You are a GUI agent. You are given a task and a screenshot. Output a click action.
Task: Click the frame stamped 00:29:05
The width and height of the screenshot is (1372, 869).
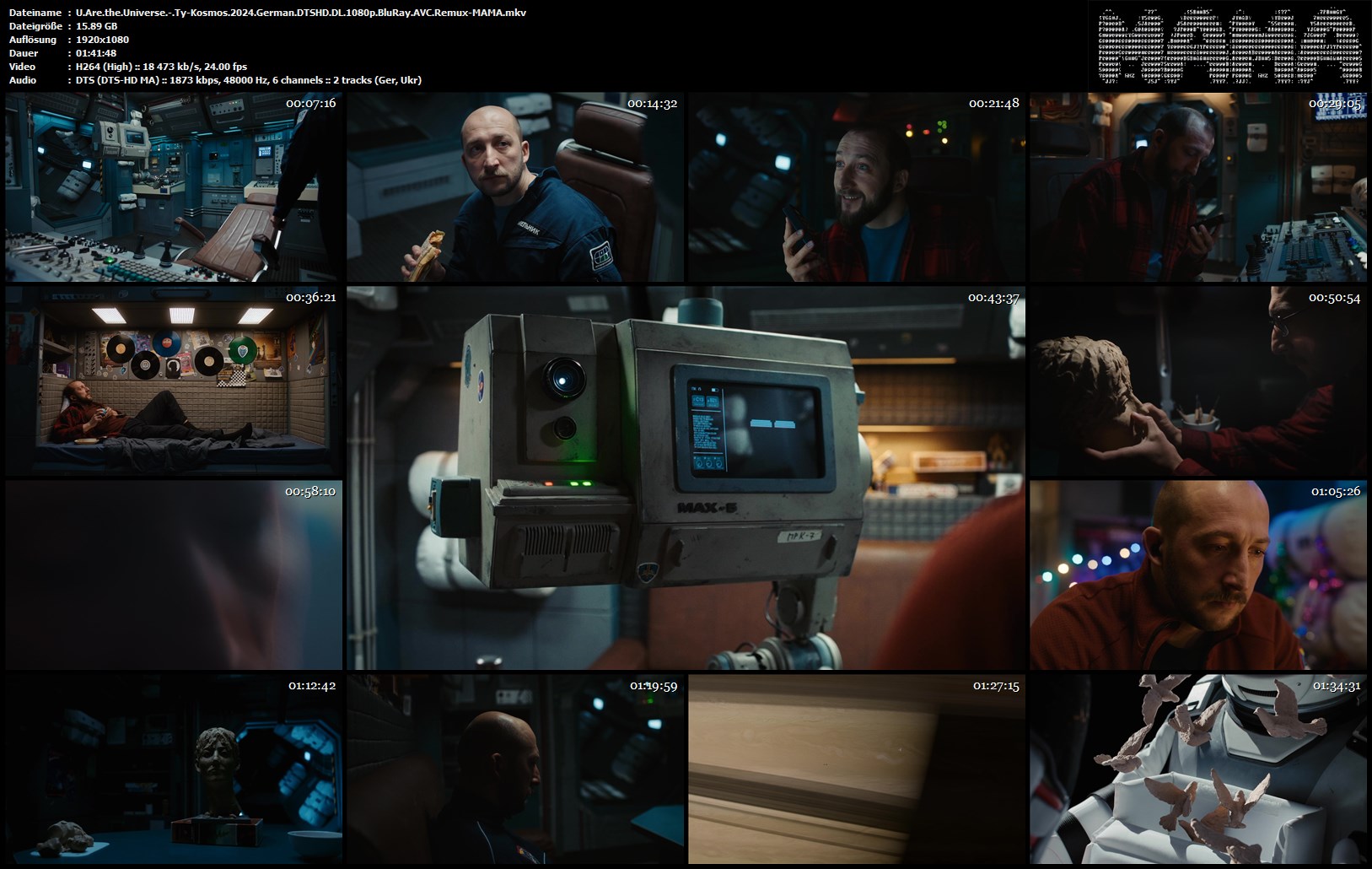coord(1198,187)
